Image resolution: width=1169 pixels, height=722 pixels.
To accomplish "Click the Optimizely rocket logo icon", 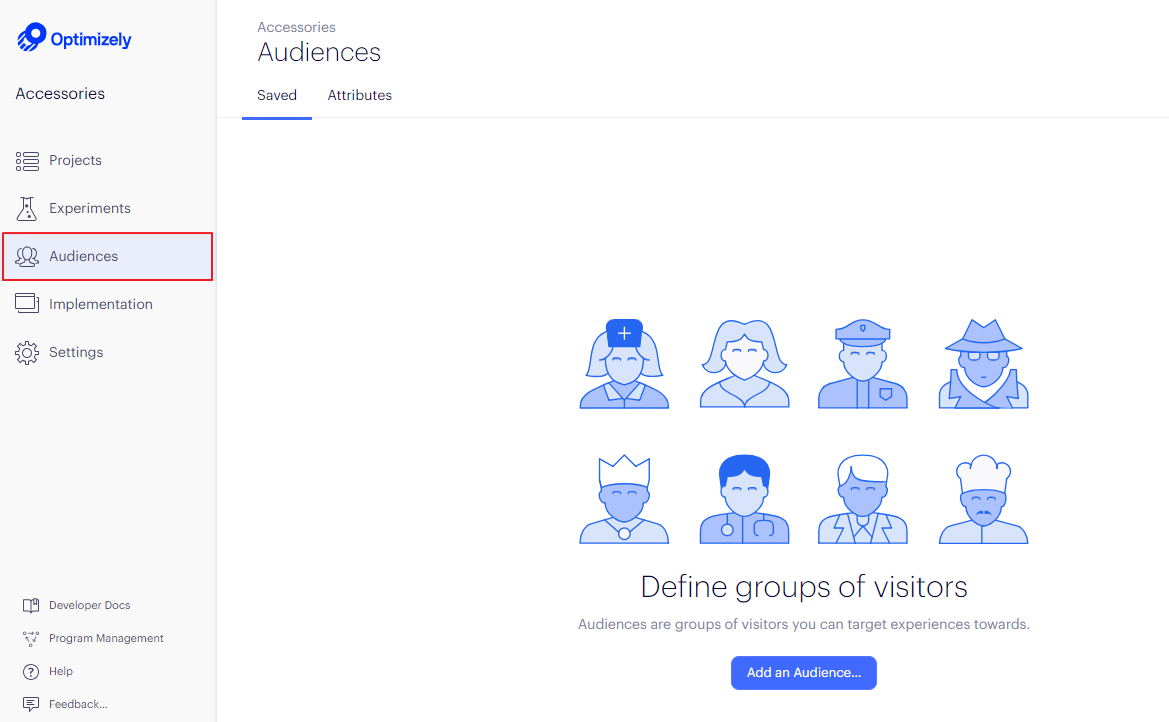I will click(31, 37).
